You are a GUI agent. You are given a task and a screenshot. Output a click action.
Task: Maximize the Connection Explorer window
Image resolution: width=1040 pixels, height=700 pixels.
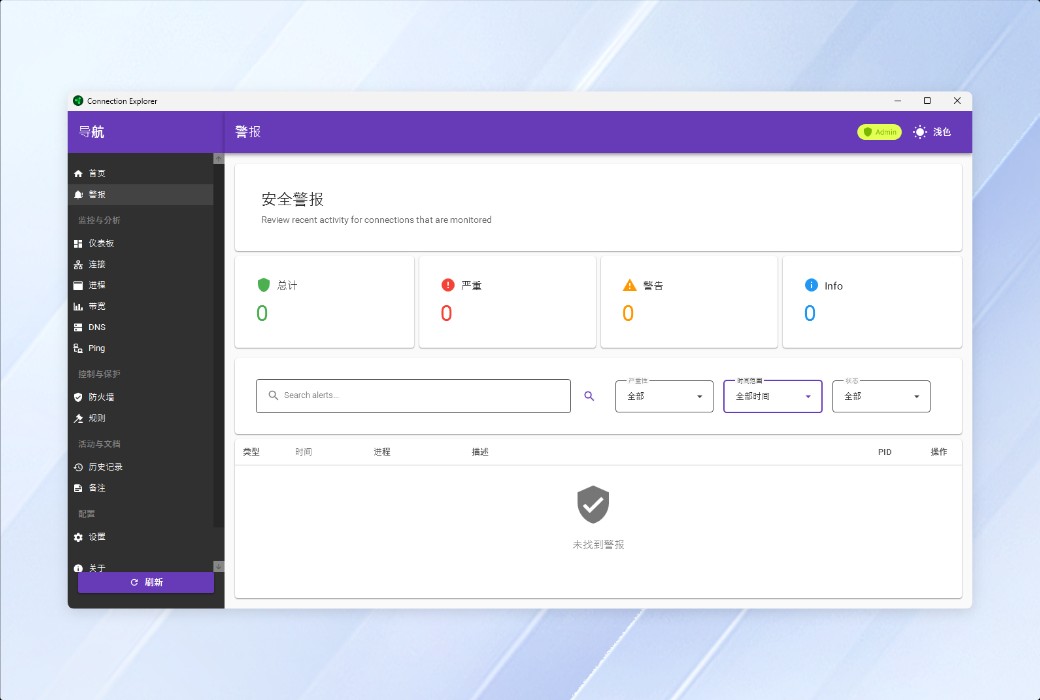927,101
